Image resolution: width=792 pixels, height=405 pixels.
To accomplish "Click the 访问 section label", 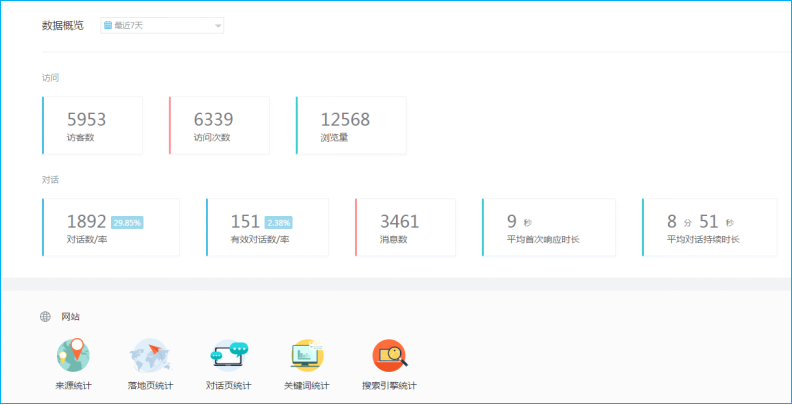I will coord(51,78).
